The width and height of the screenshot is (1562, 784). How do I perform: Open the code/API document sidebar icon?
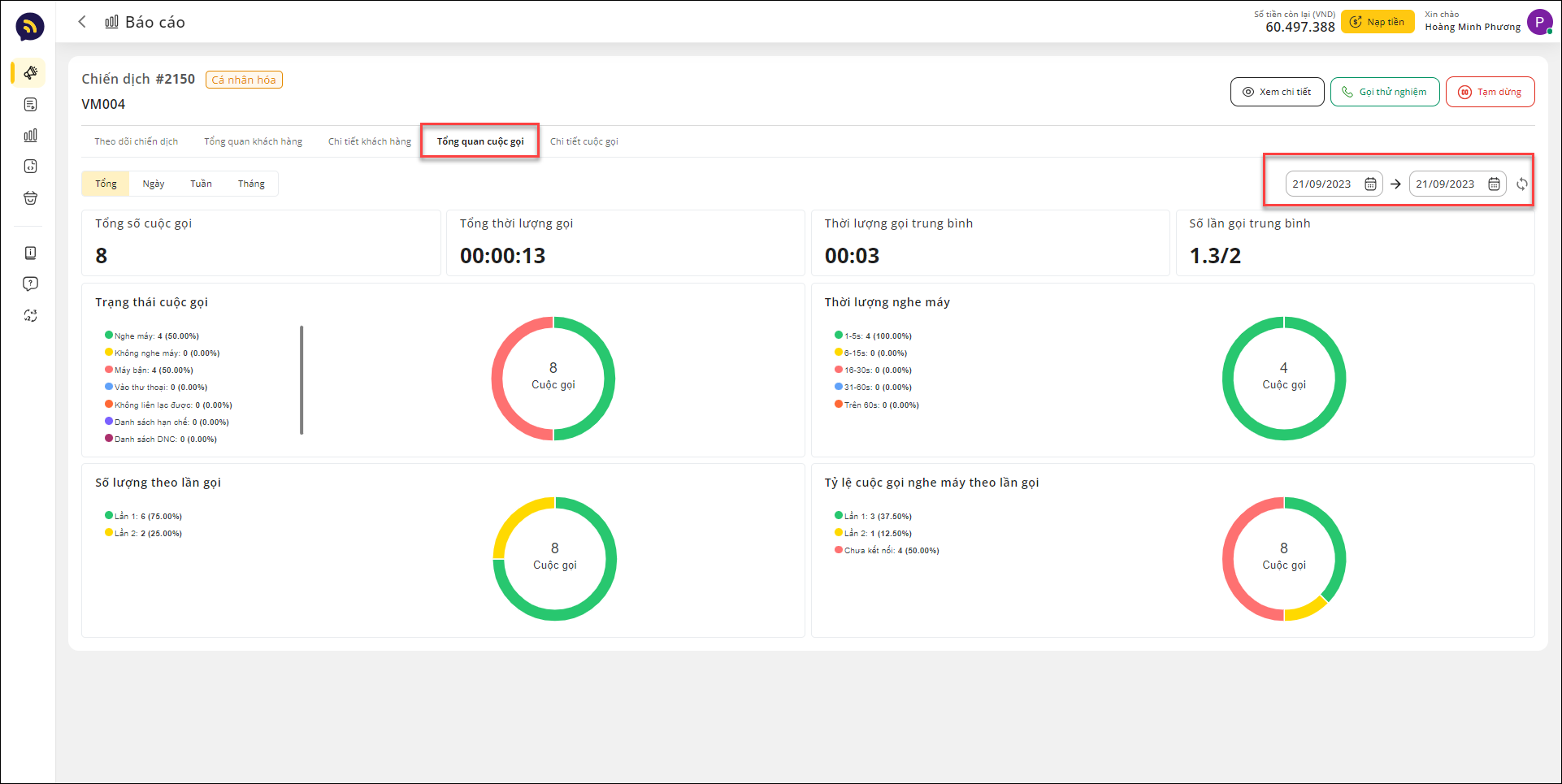click(30, 167)
